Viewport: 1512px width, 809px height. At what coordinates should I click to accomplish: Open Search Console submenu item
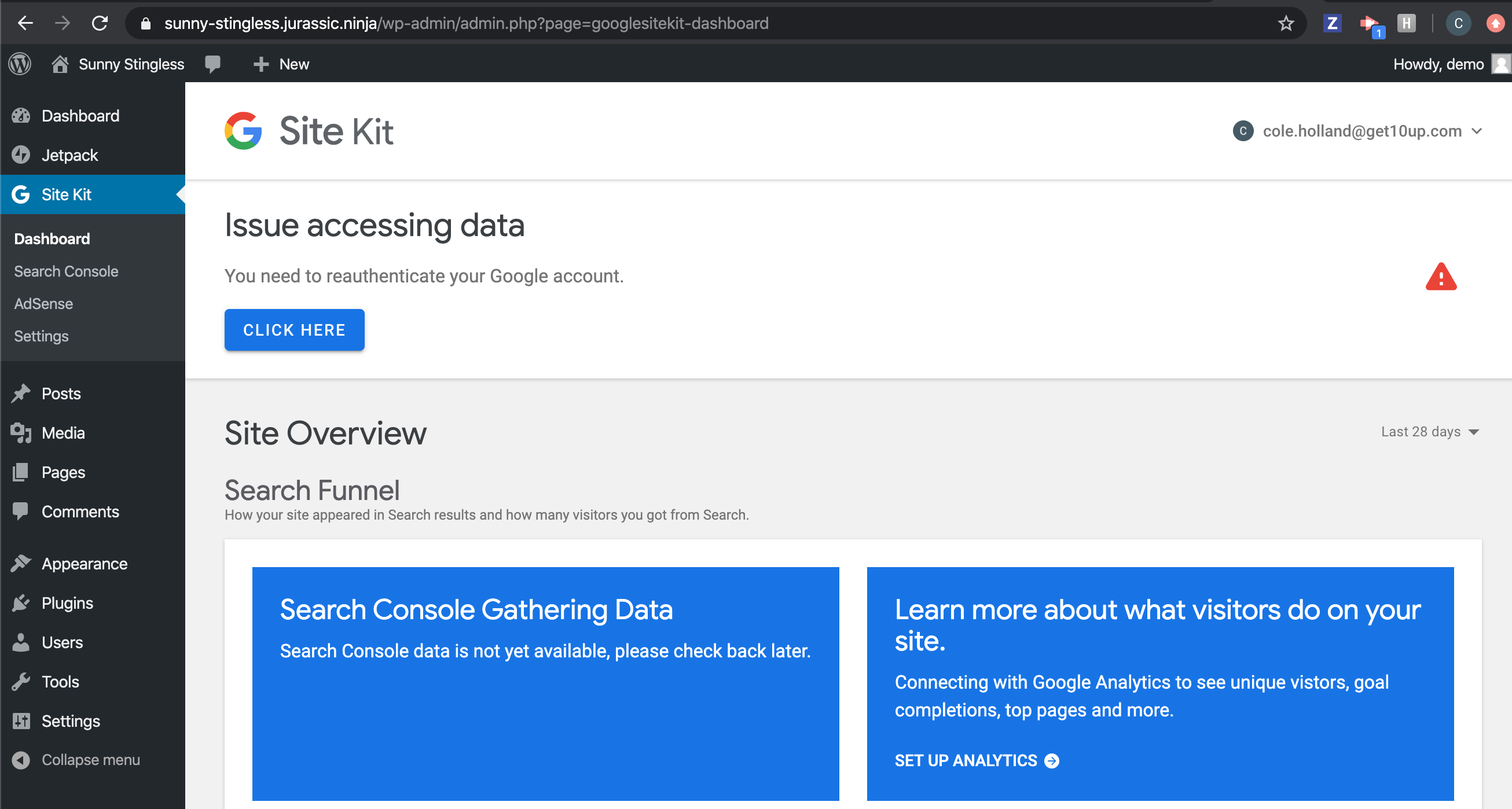(66, 271)
